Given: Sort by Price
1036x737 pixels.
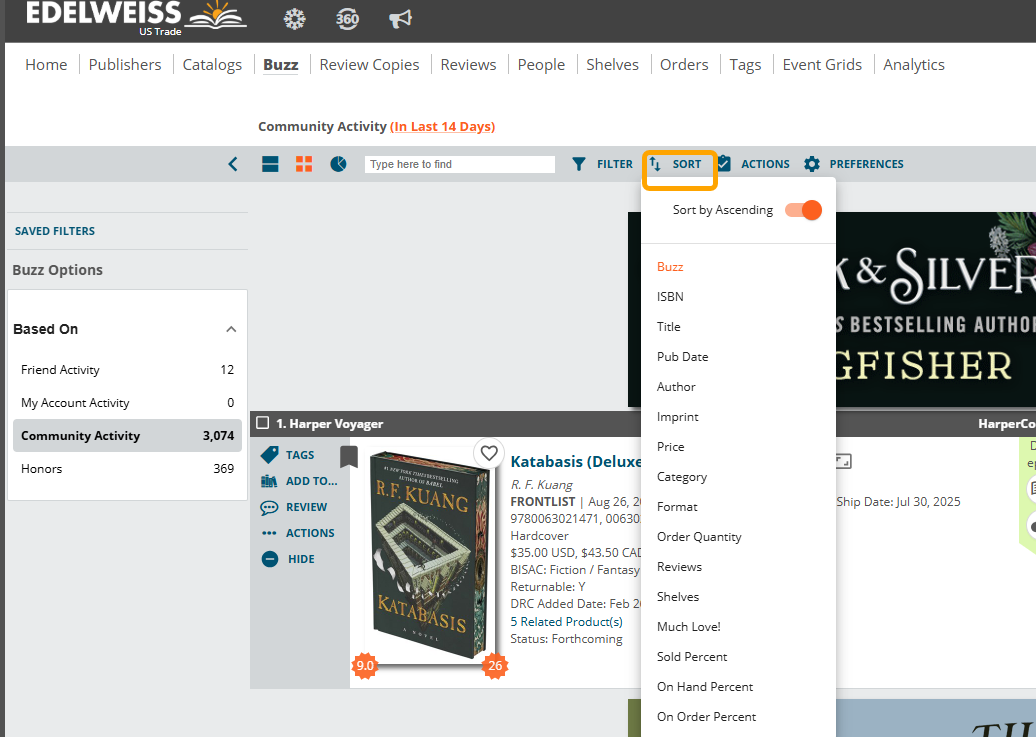Looking at the screenshot, I should (671, 447).
